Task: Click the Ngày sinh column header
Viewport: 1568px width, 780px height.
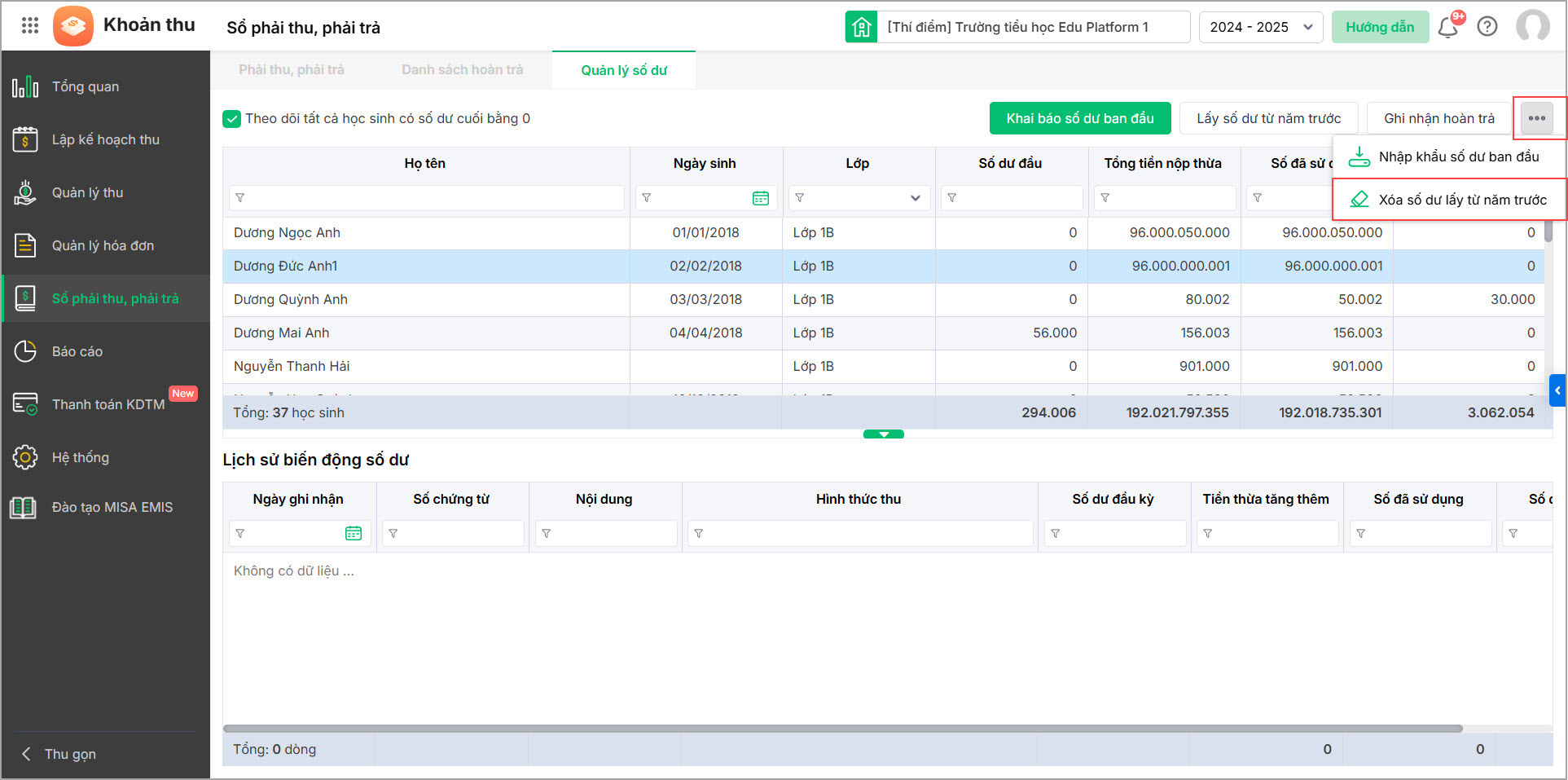Action: (x=705, y=163)
